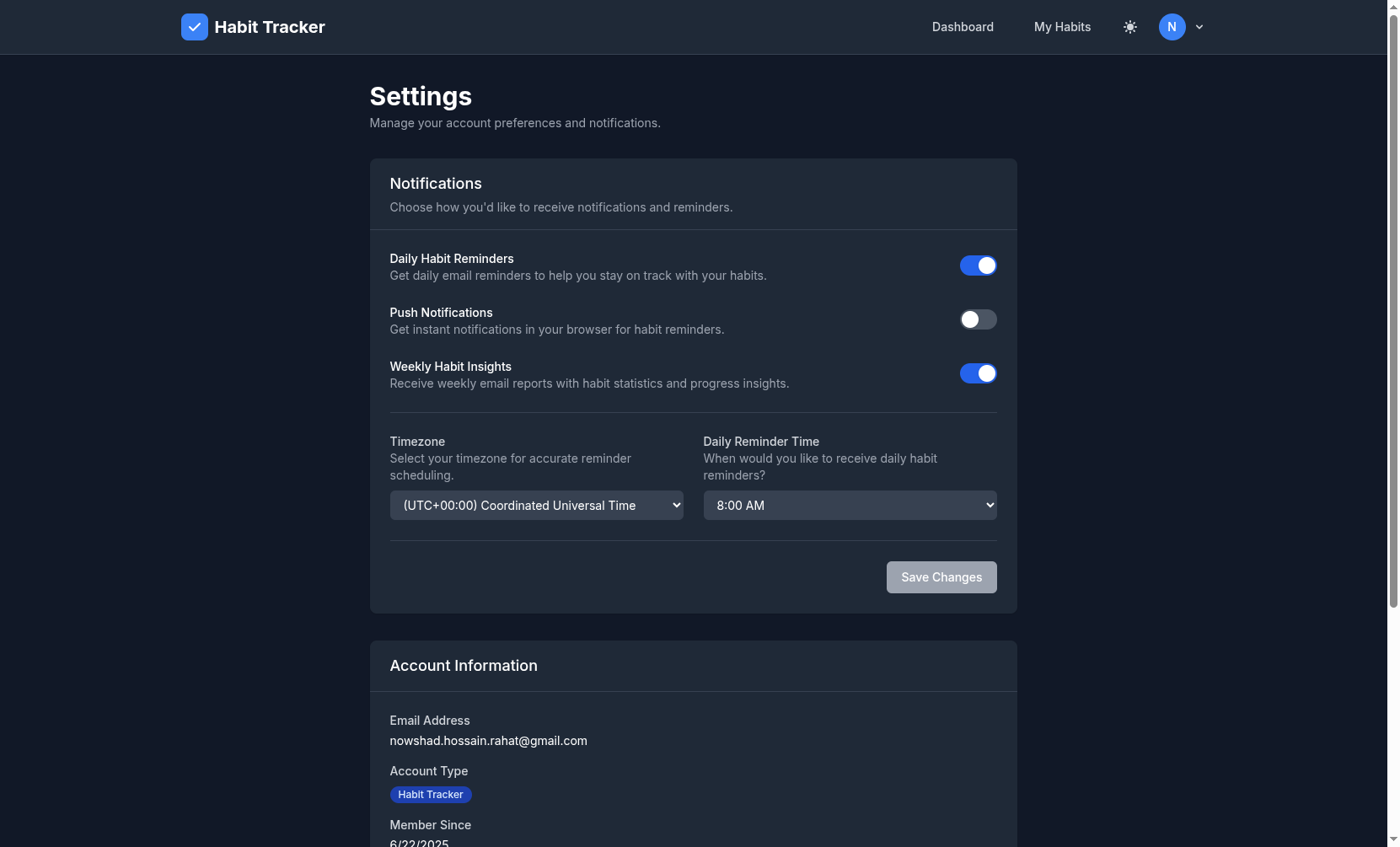Enable Daily Habit Reminders toggle
Screen dimensions: 1400x847
978,265
